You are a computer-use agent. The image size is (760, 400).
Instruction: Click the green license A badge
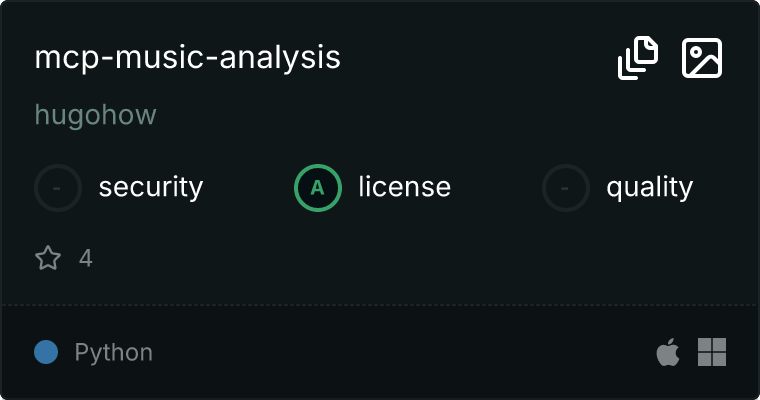(x=318, y=187)
